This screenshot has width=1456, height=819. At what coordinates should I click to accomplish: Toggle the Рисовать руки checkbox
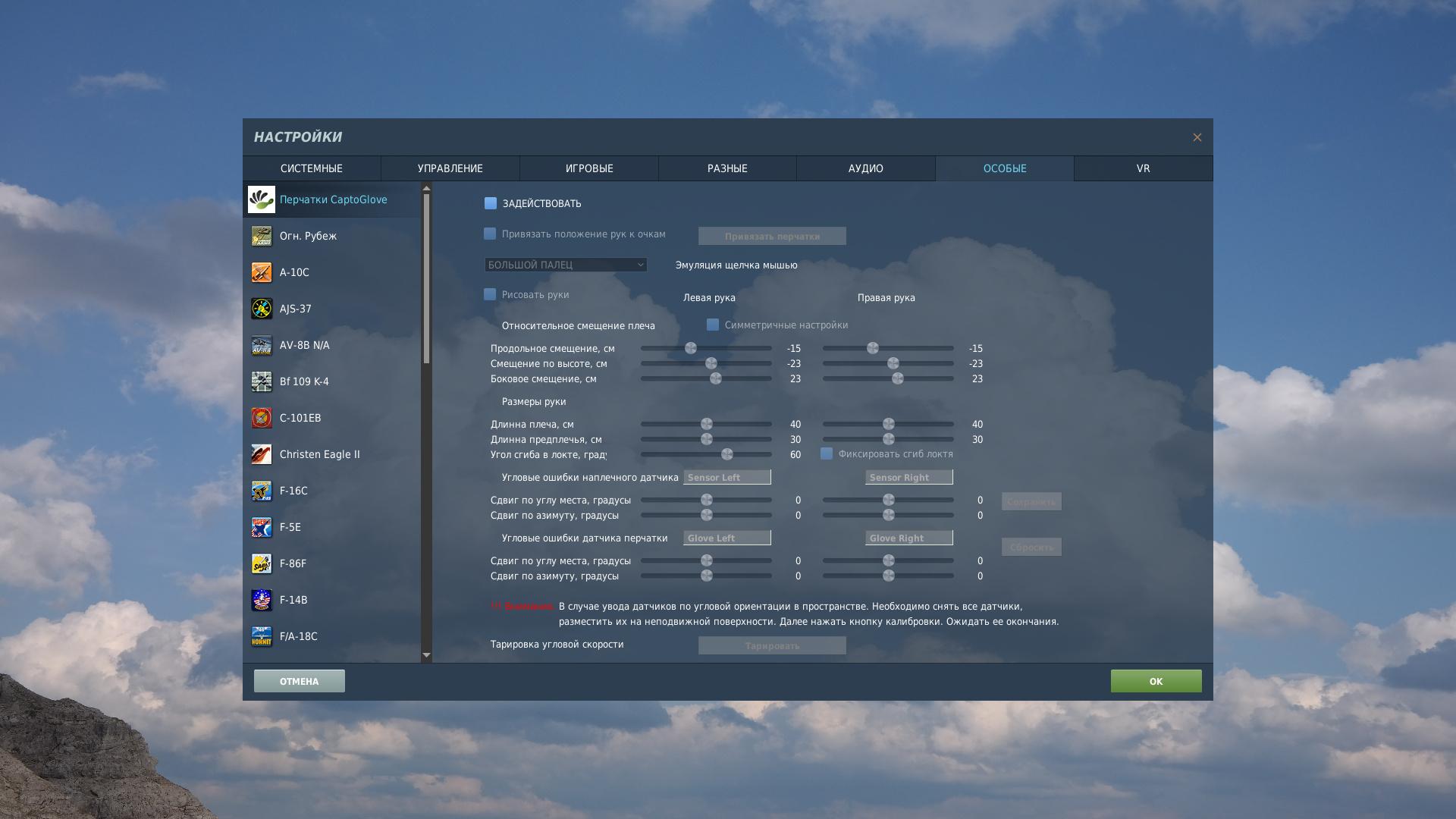point(490,294)
